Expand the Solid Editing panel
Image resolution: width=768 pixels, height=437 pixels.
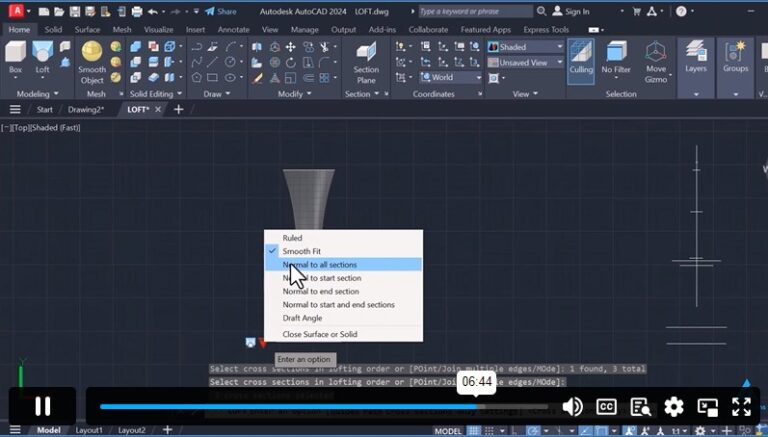pyautogui.click(x=156, y=94)
